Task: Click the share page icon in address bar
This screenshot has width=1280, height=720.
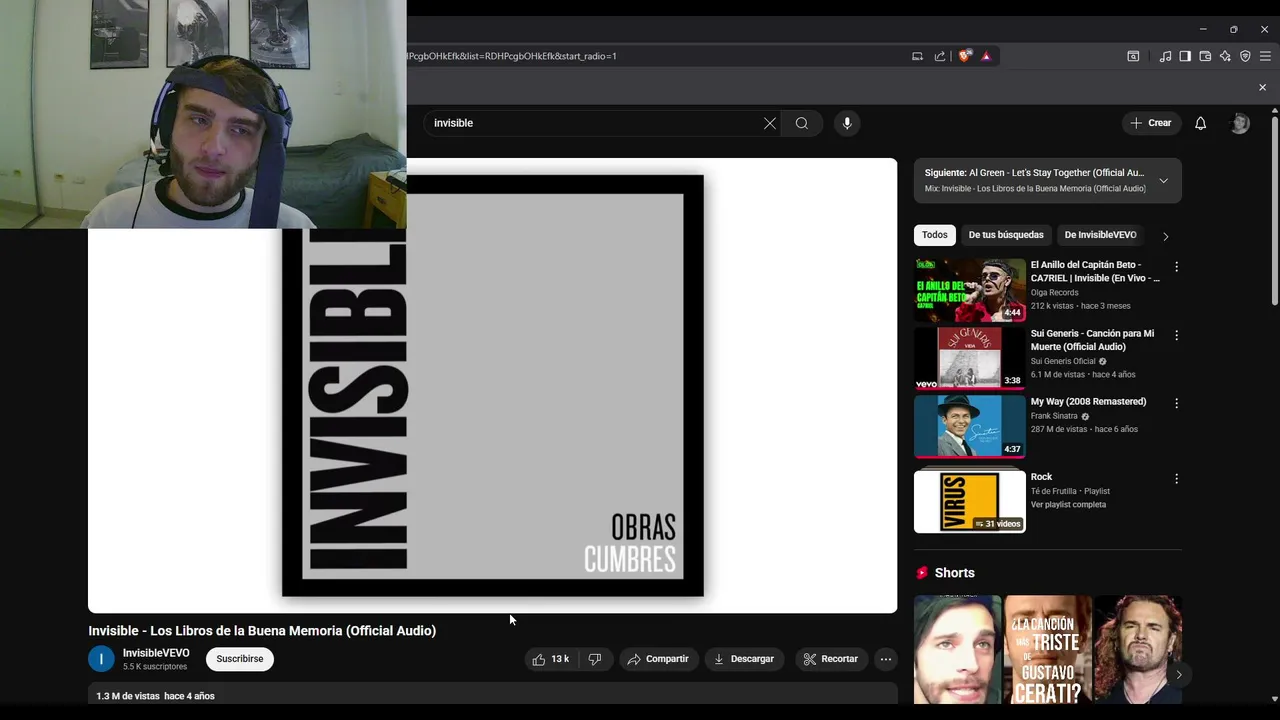Action: tap(940, 56)
